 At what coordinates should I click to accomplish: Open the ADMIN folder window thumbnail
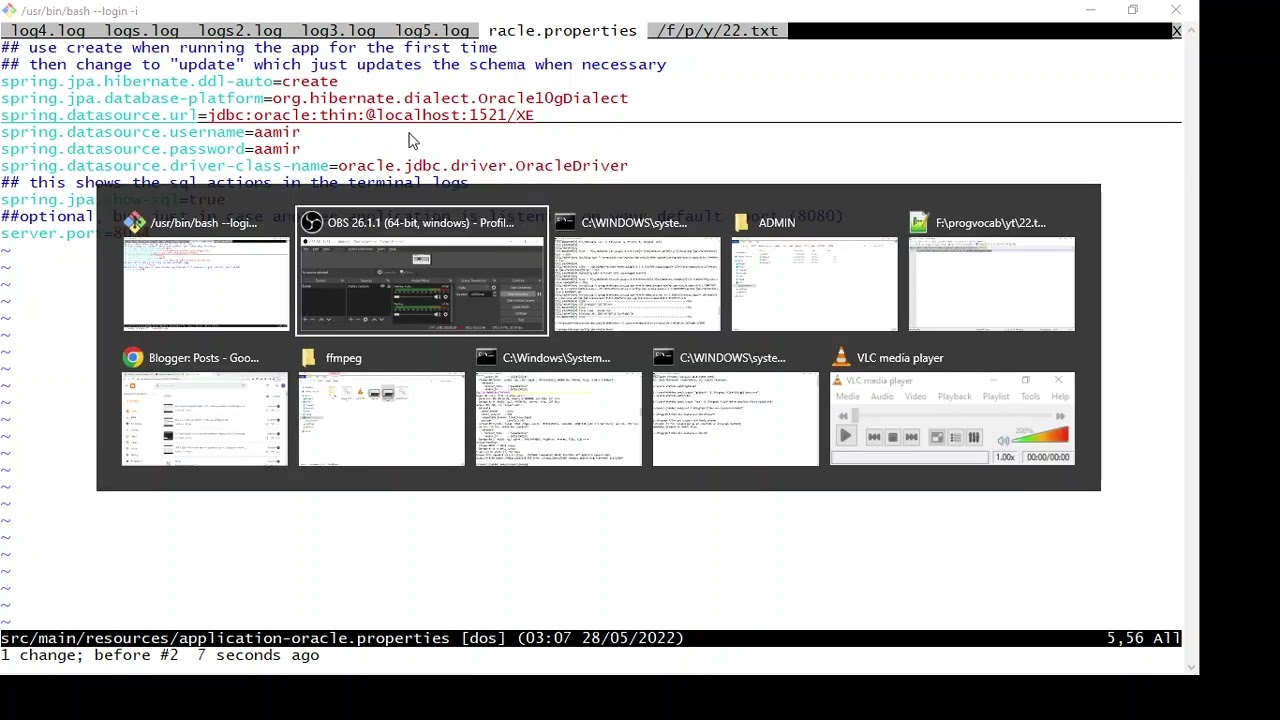[815, 284]
